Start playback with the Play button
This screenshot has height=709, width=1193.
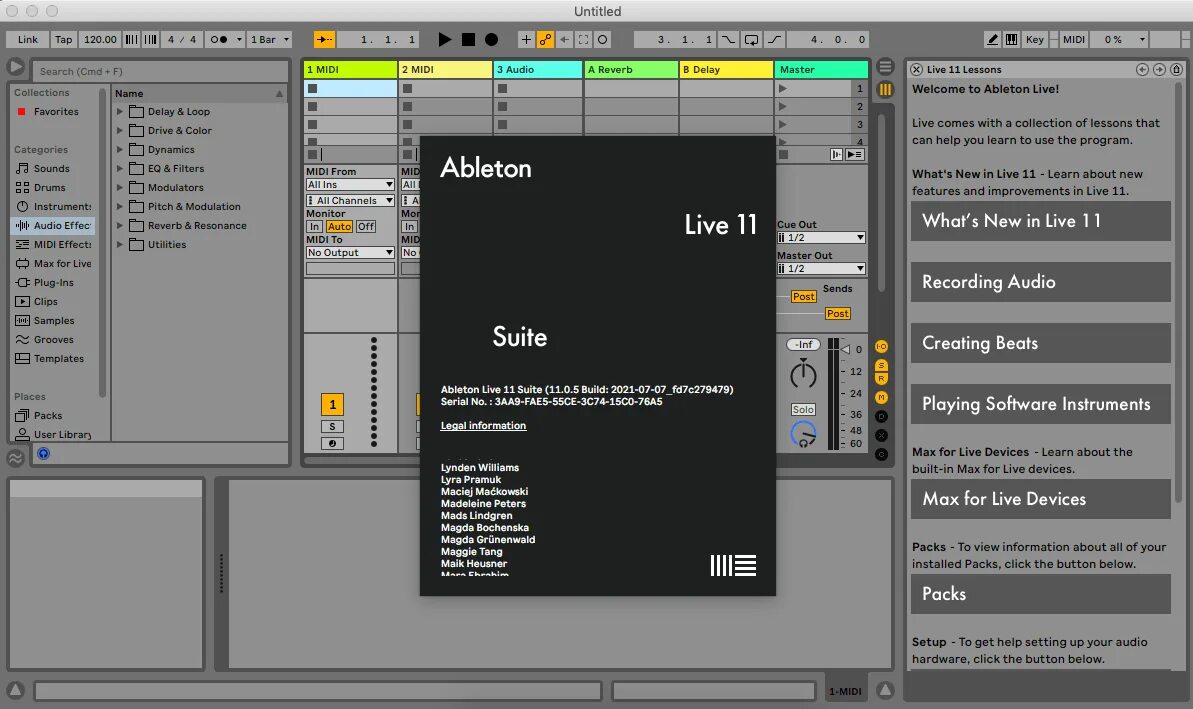pyautogui.click(x=445, y=40)
